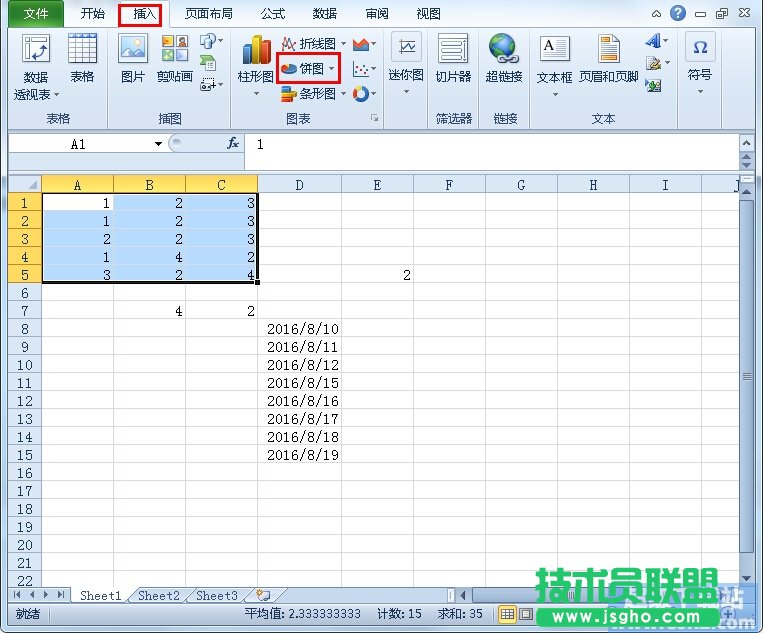Open the Symbol (符号) menu
The height and width of the screenshot is (633, 763).
tap(700, 63)
